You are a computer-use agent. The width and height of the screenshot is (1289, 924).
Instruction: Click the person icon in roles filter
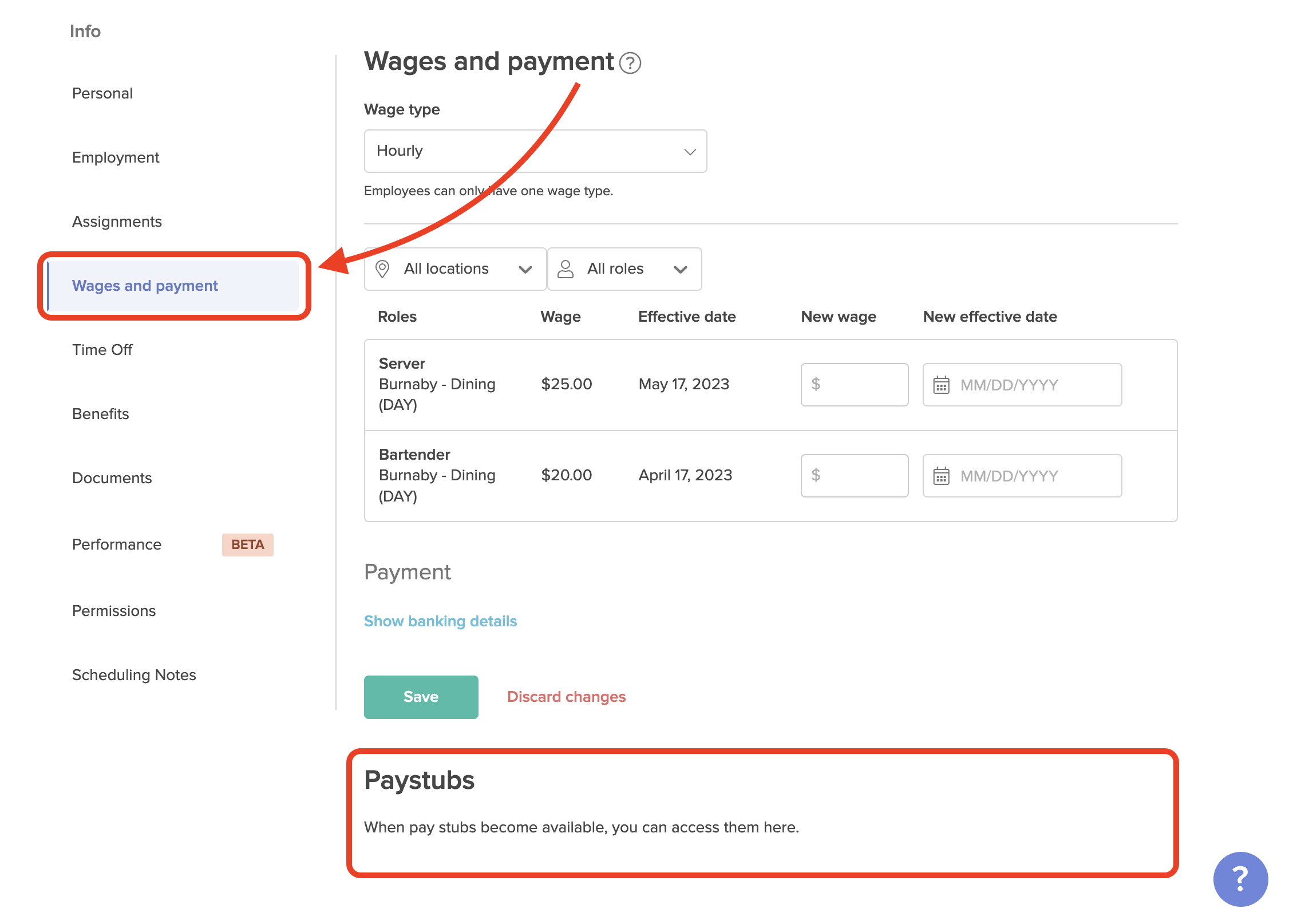[x=566, y=268]
